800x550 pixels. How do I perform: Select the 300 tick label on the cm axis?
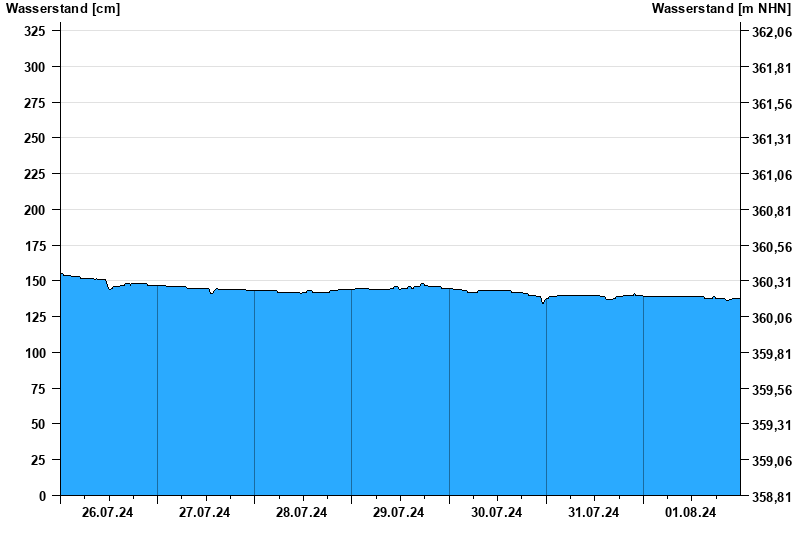(35, 67)
